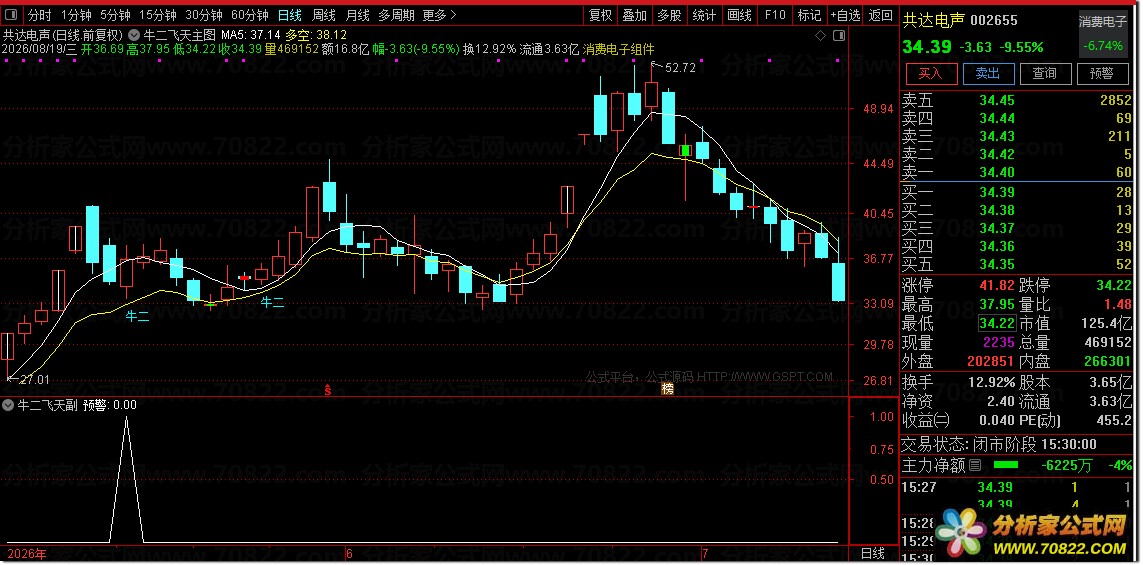This screenshot has height=565, width=1143.
Task: Click the green 主力净额 bar indicator
Action: coord(1005,465)
